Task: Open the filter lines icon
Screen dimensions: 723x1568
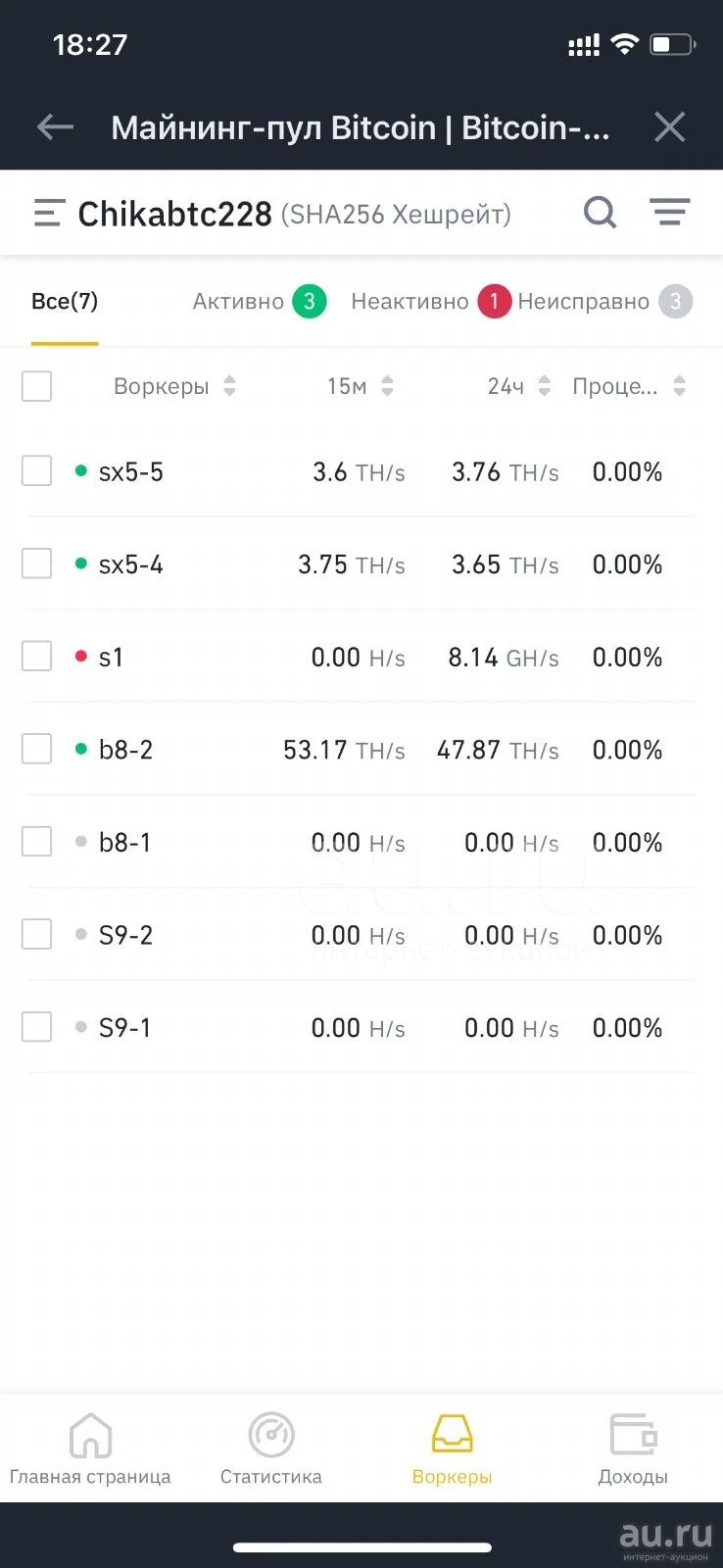Action: click(x=670, y=212)
